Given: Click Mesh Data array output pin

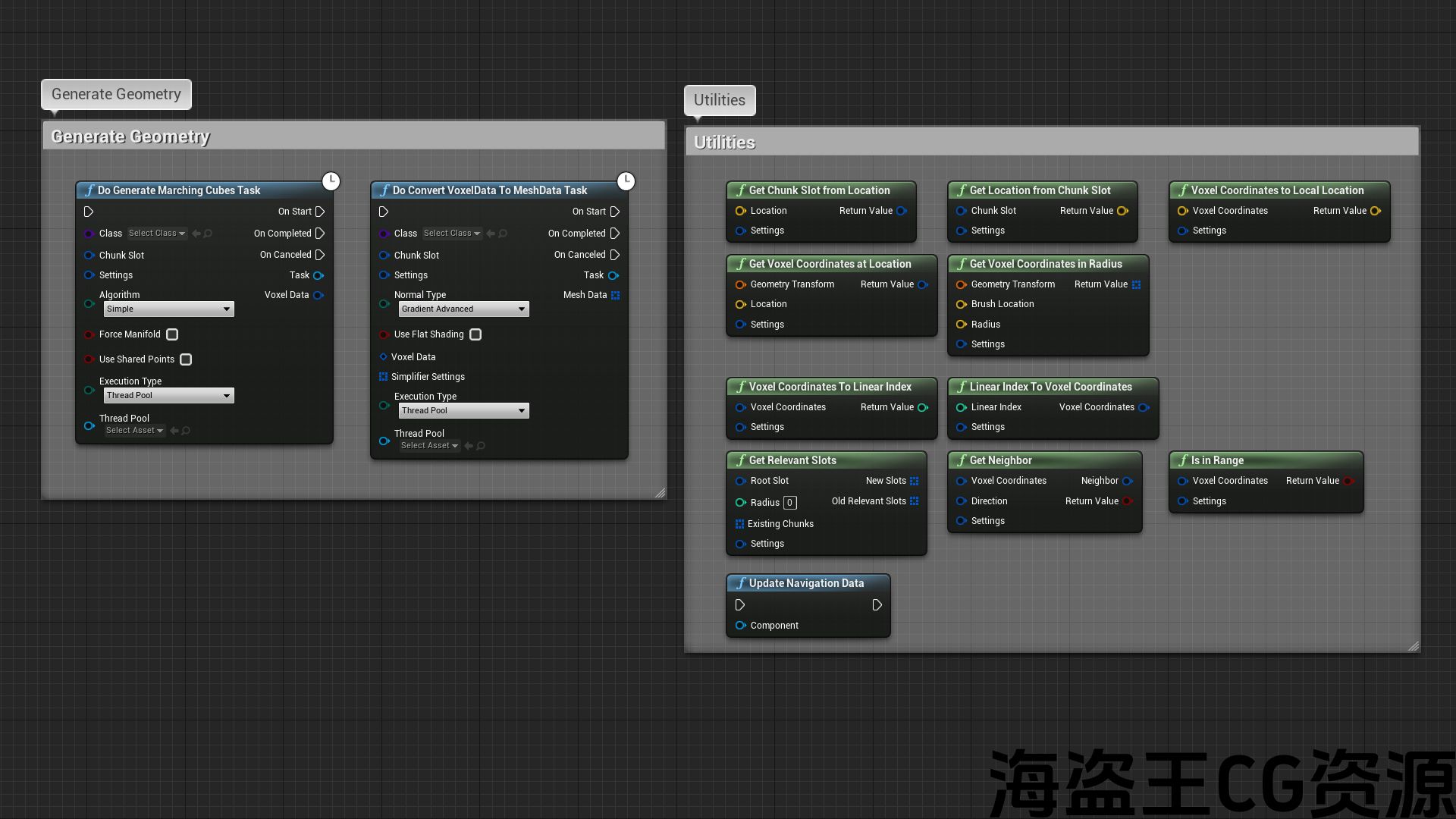Looking at the screenshot, I should tap(615, 295).
